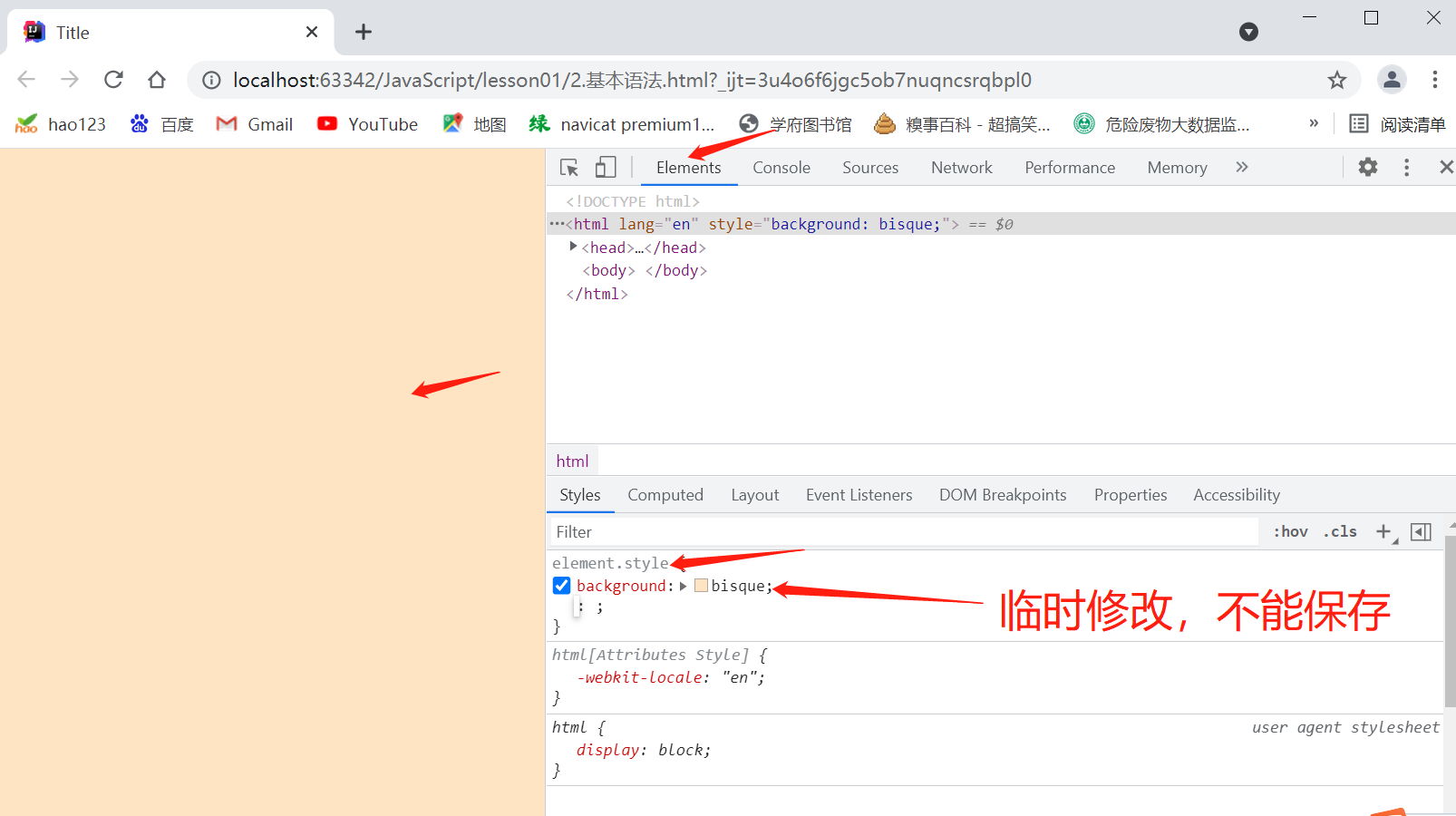The height and width of the screenshot is (816, 1456).
Task: Close the DevTools panel
Action: tap(1446, 167)
